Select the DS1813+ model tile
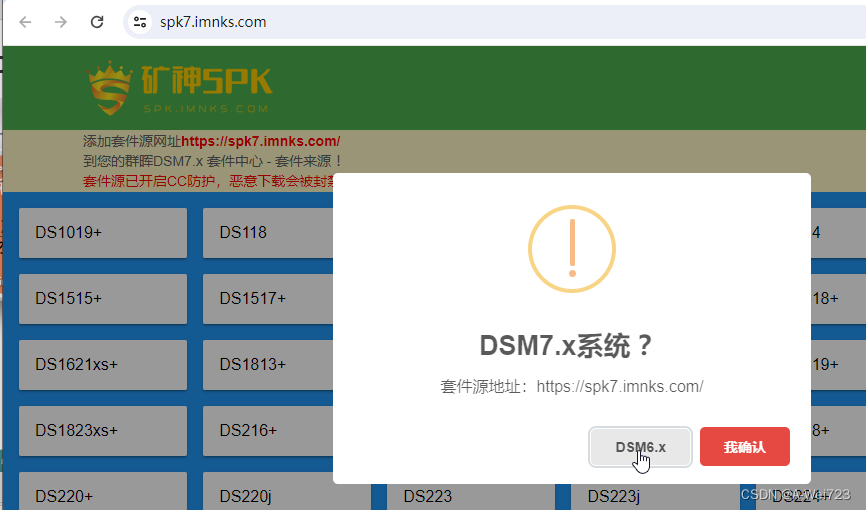This screenshot has height=510, width=866. pyautogui.click(x=268, y=365)
